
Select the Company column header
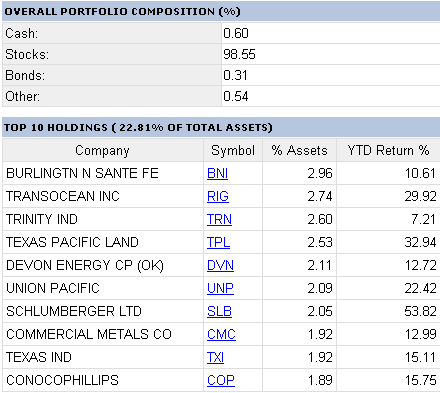[102, 150]
